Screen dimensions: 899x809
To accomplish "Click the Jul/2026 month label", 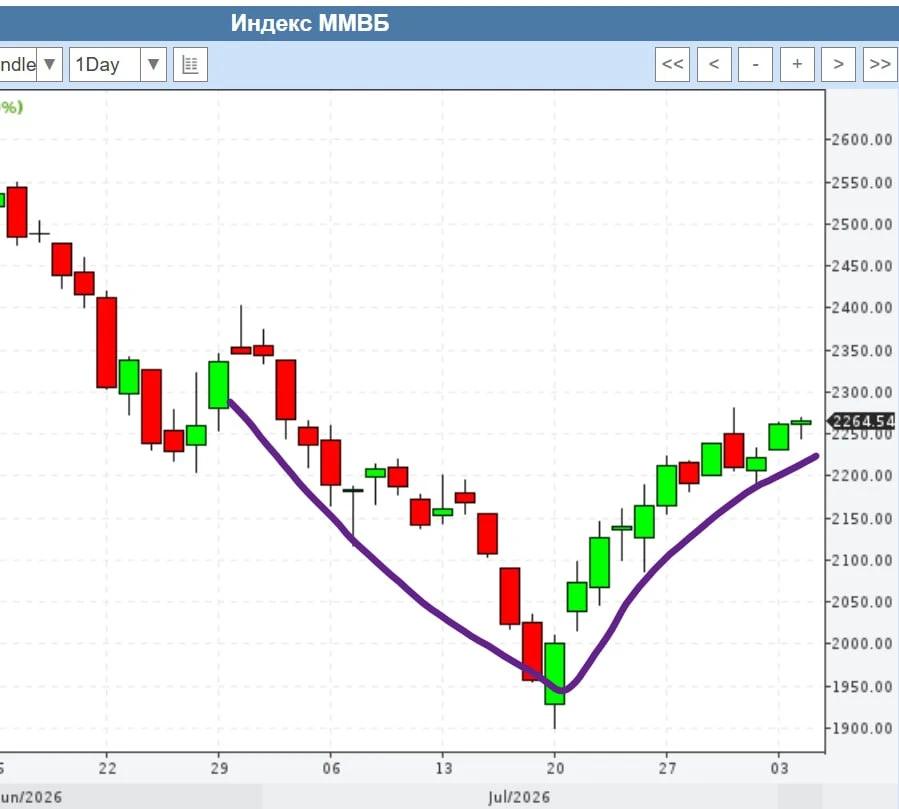I will tap(519, 798).
